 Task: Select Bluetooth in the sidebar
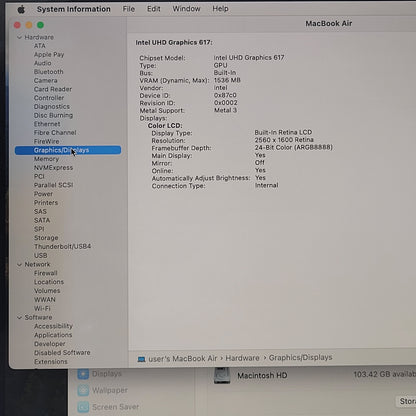48,72
